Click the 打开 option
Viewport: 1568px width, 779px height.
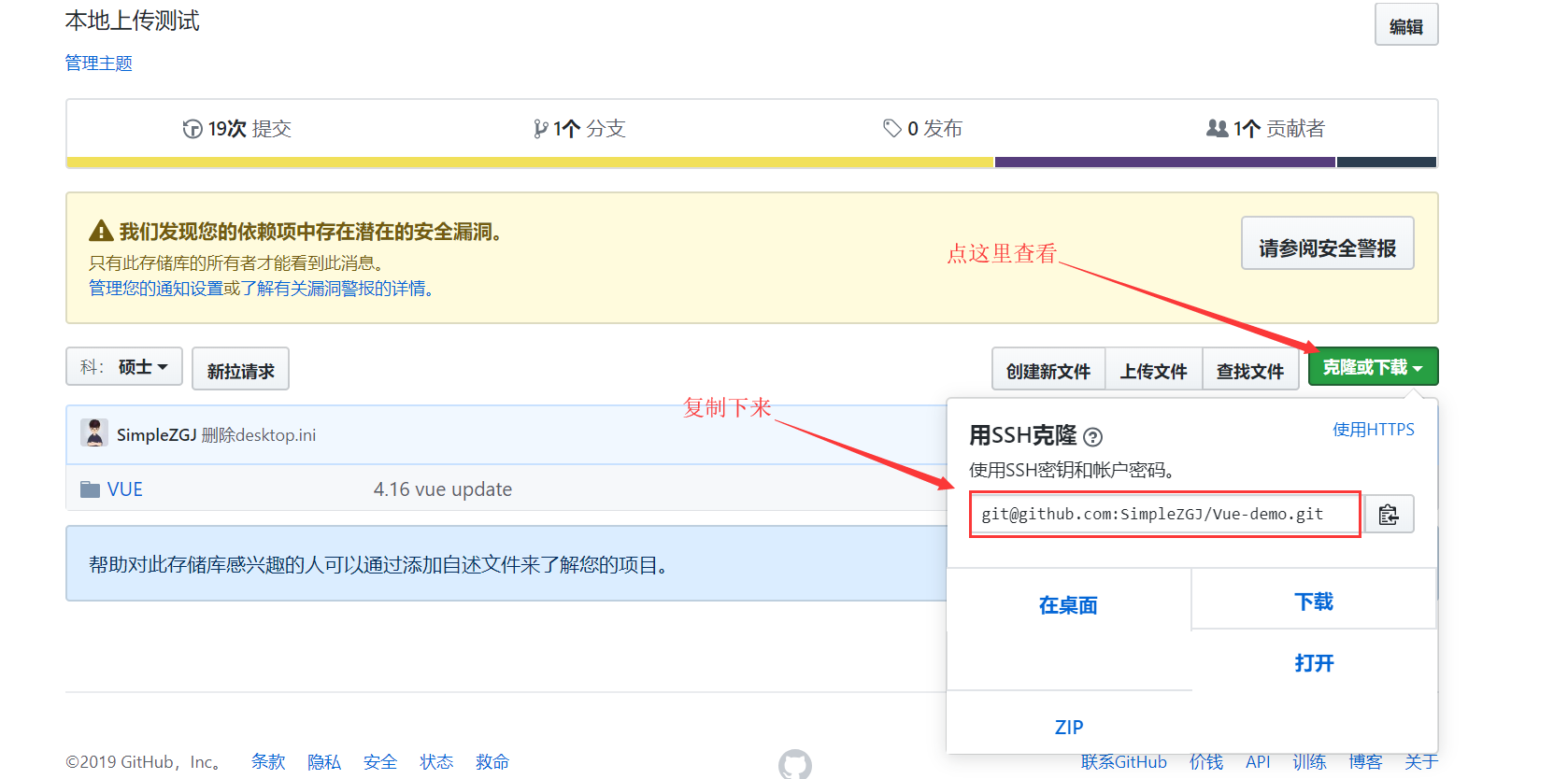pos(1314,663)
